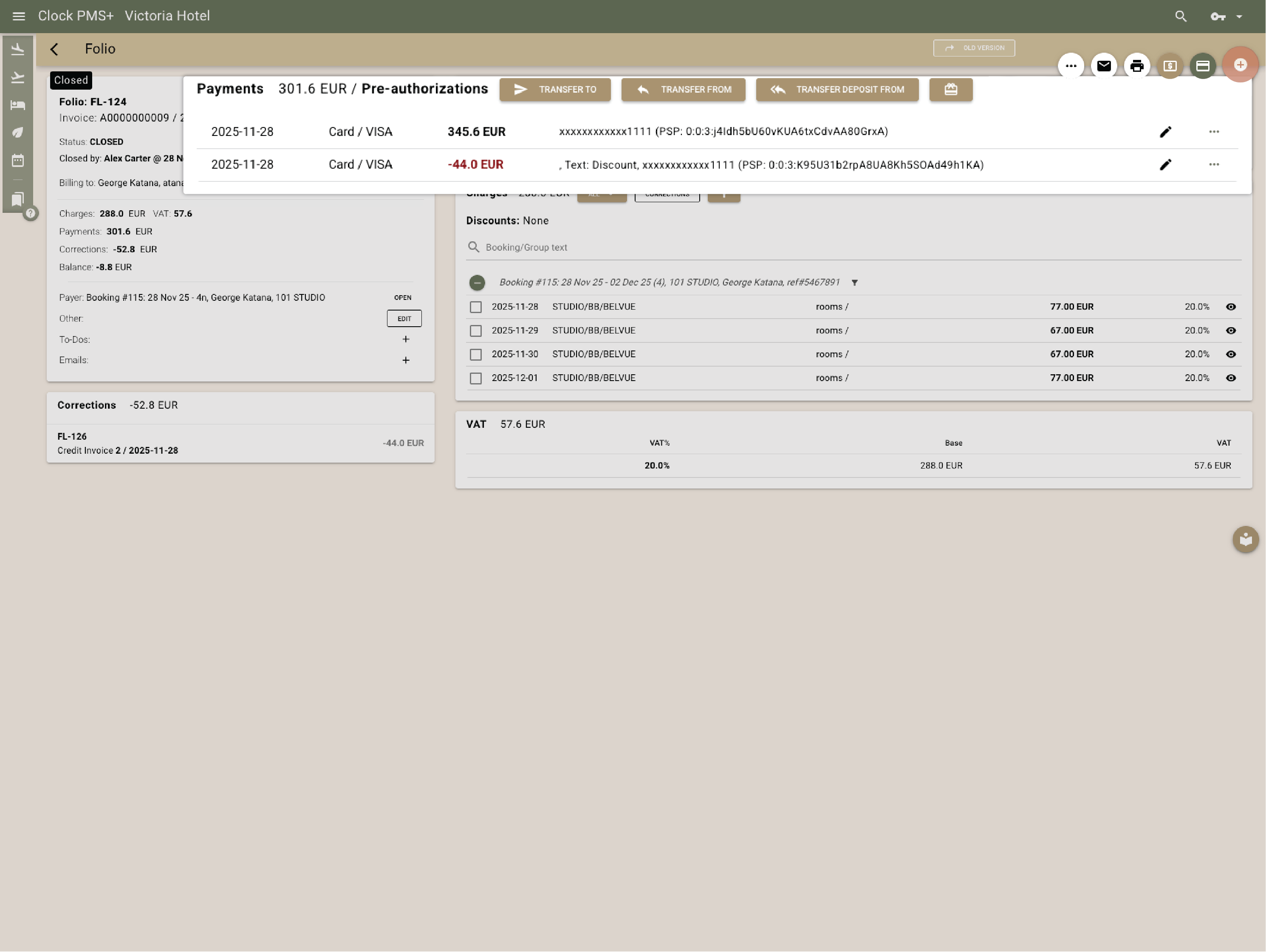Open the hamburger navigation menu
This screenshot has height=952, width=1266.
pos(18,15)
